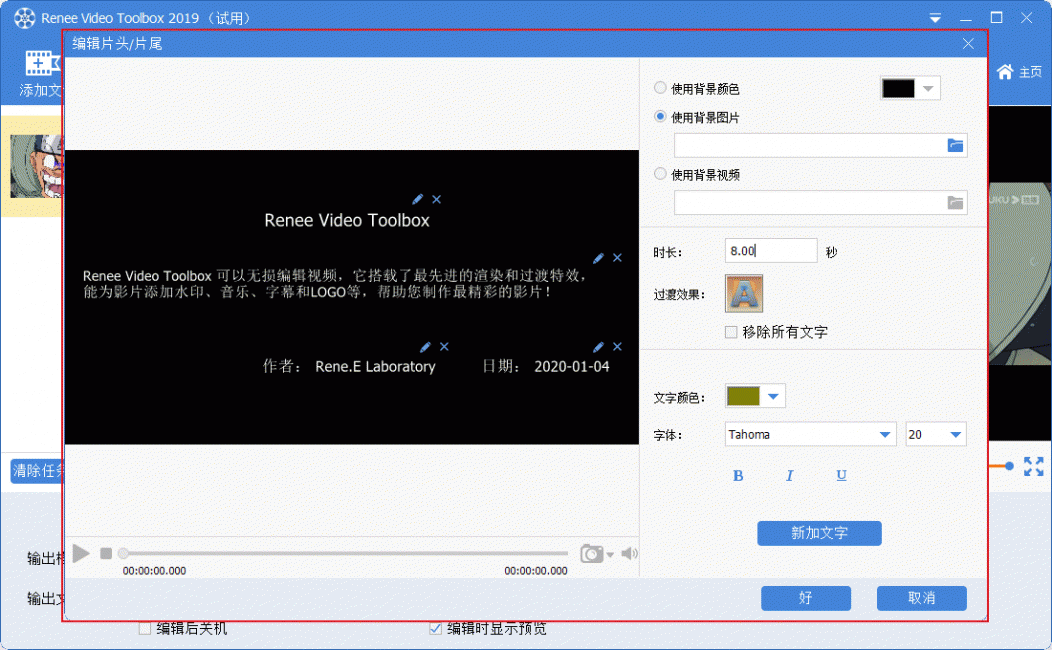
Task: Delete the date text with its X icon
Action: [617, 347]
